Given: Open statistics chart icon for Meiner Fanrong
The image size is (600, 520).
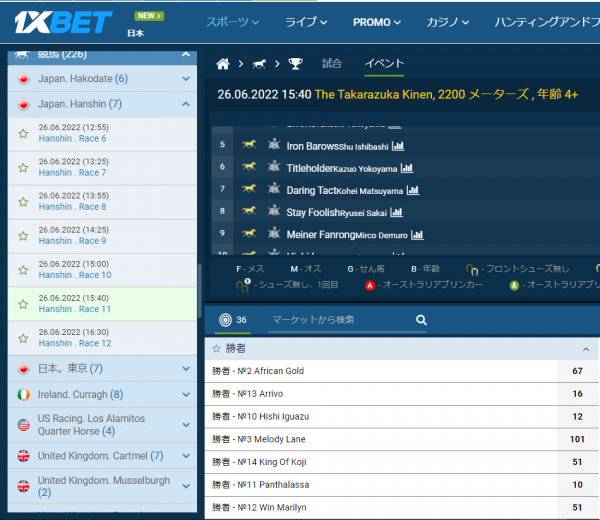Looking at the screenshot, I should tap(417, 235).
